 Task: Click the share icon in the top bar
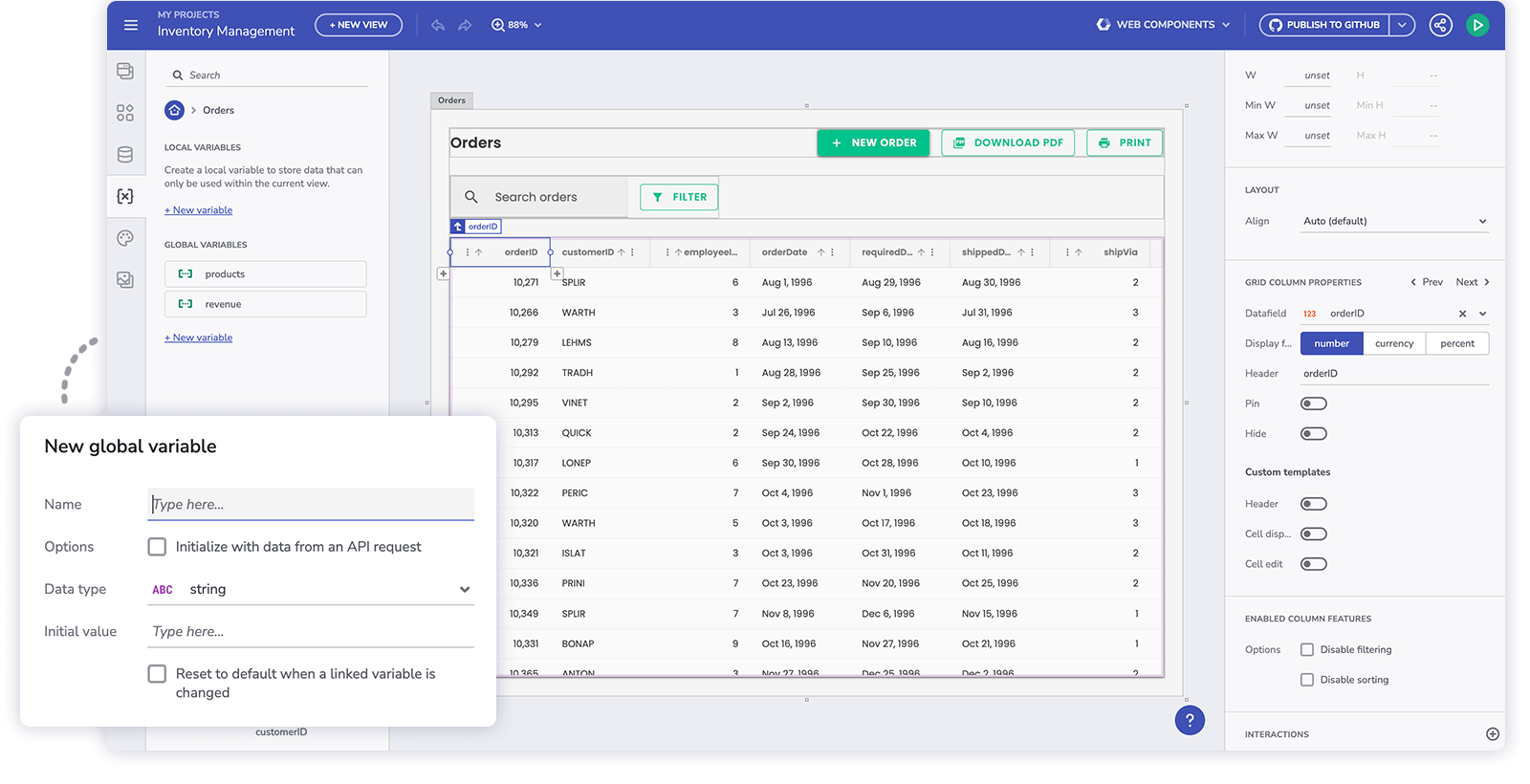pos(1440,25)
